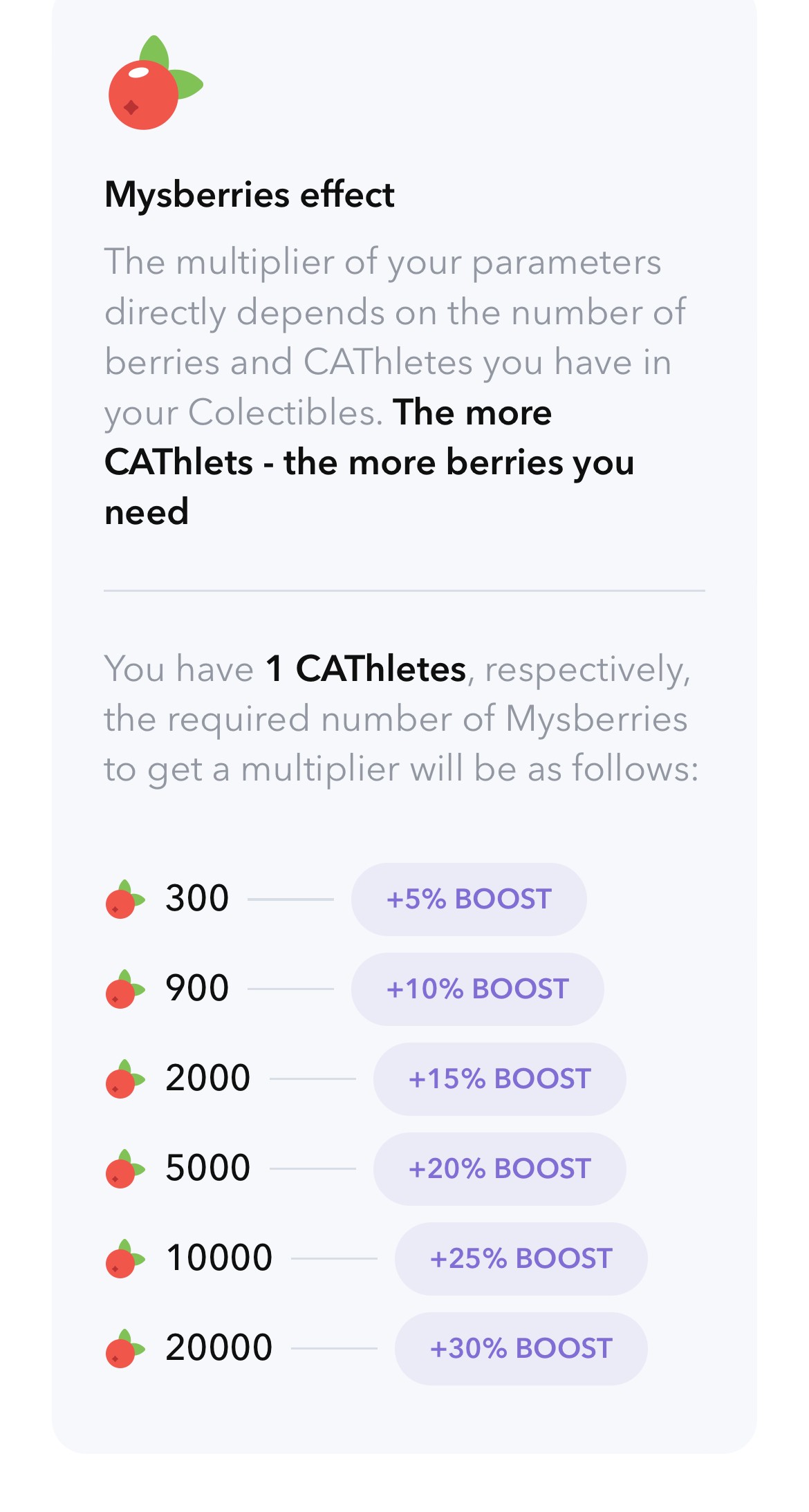The height and width of the screenshot is (1512, 809).
Task: Select the berry icon beside 2000
Action: pos(125,1079)
